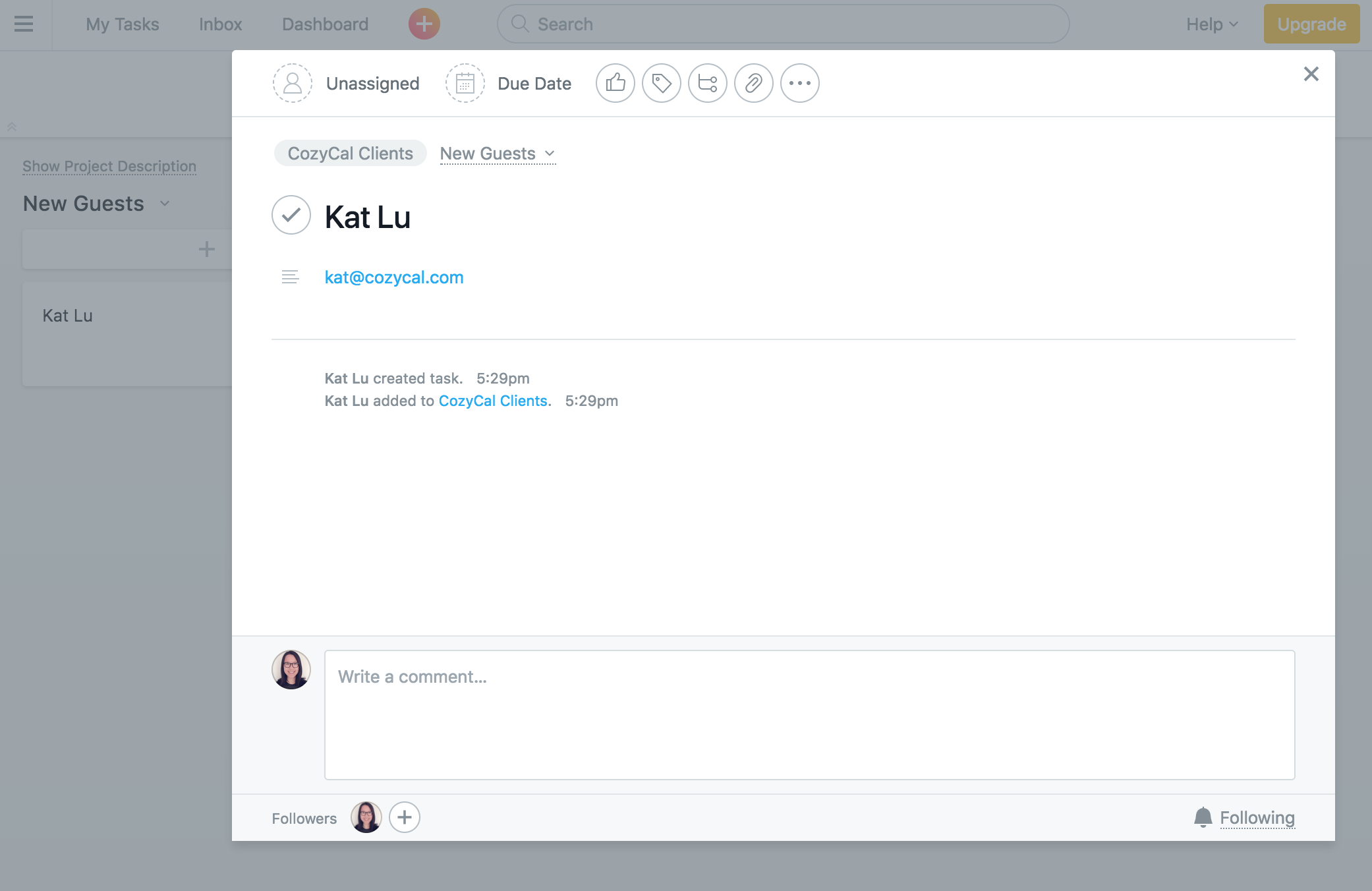The width and height of the screenshot is (1372, 891).
Task: Click the due date calendar icon
Action: click(465, 83)
